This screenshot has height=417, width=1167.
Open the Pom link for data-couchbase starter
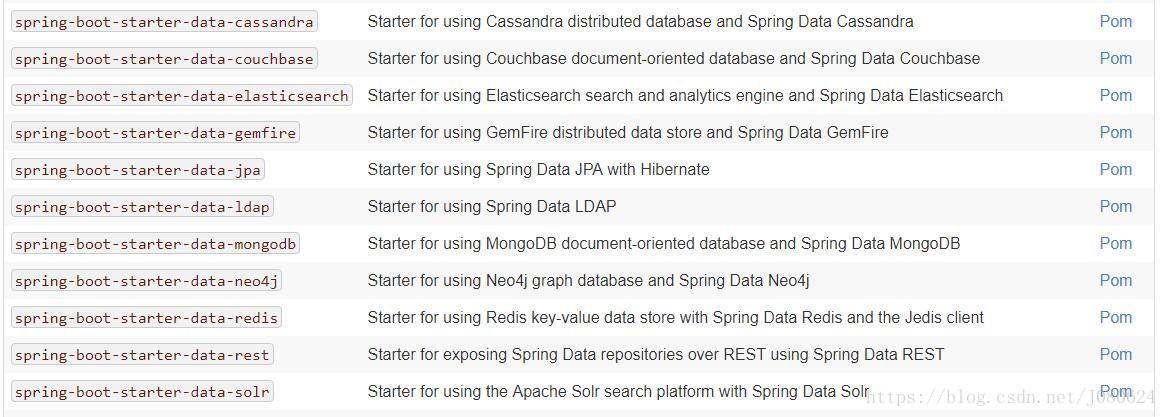point(1116,58)
